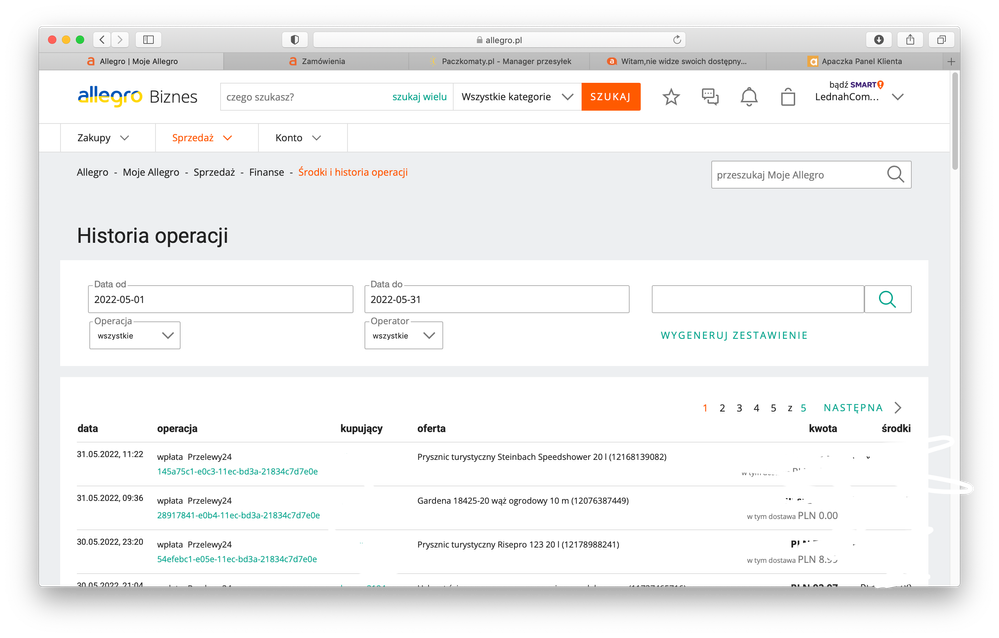Click the czego szukasz search field
This screenshot has height=638, width=999.
pyautogui.click(x=306, y=97)
